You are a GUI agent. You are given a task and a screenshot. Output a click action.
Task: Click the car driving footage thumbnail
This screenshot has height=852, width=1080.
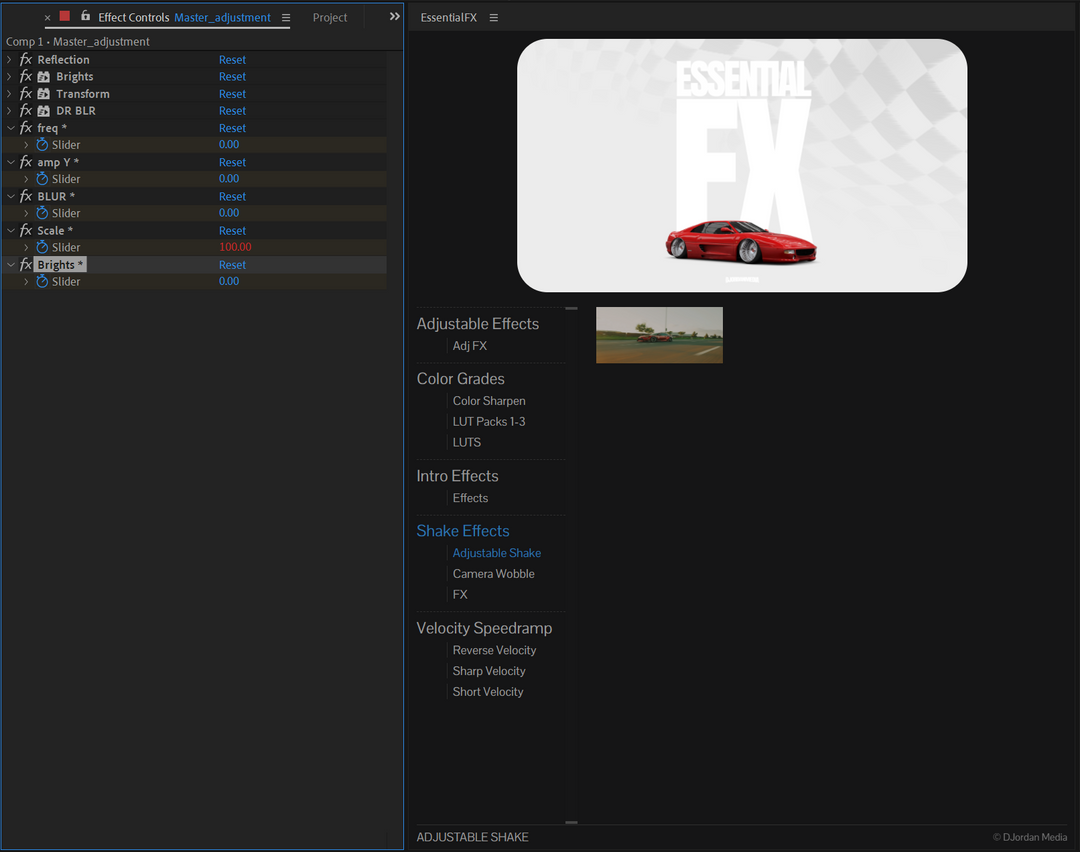pyautogui.click(x=659, y=335)
